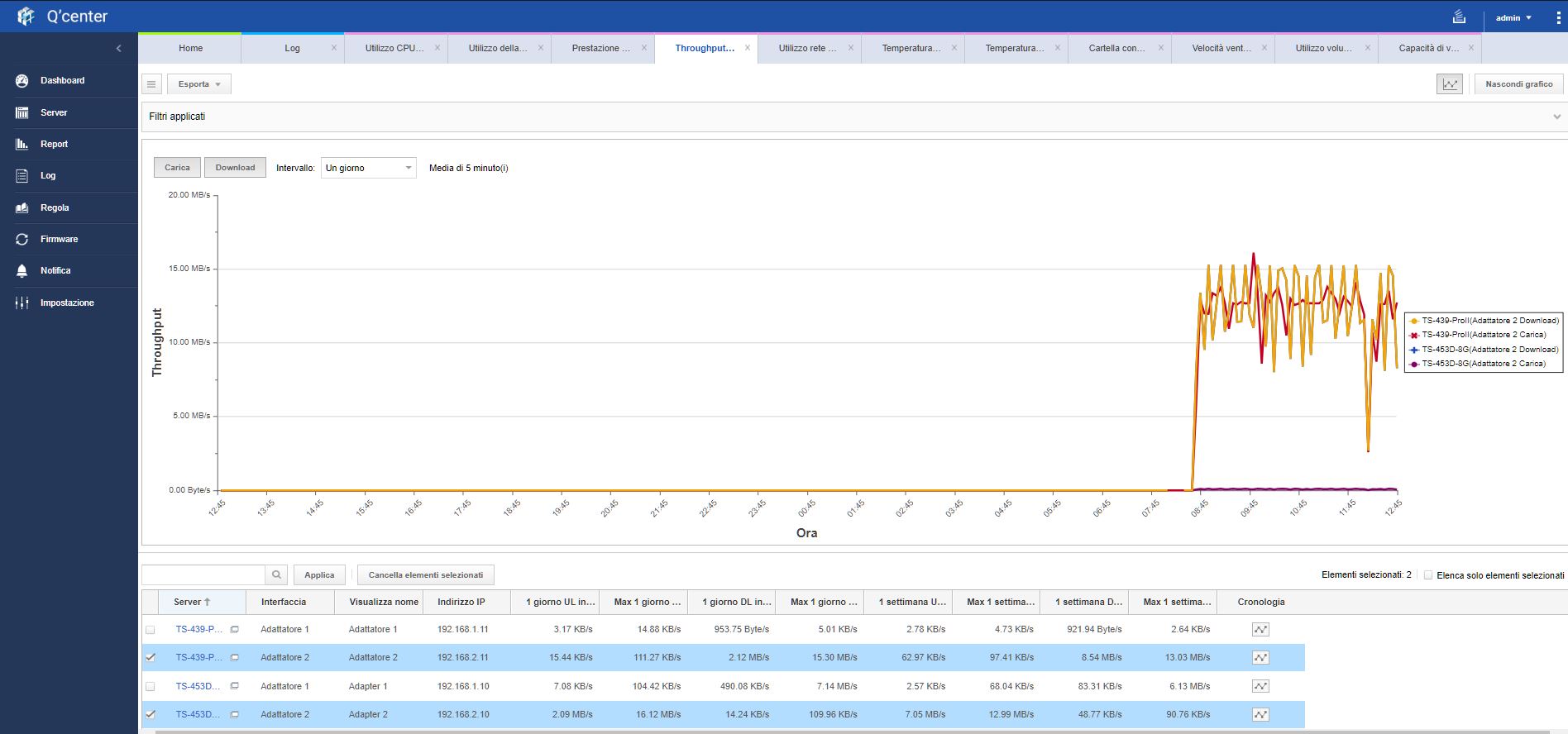
Task: Click the Notifica bell icon
Action: pos(22,271)
